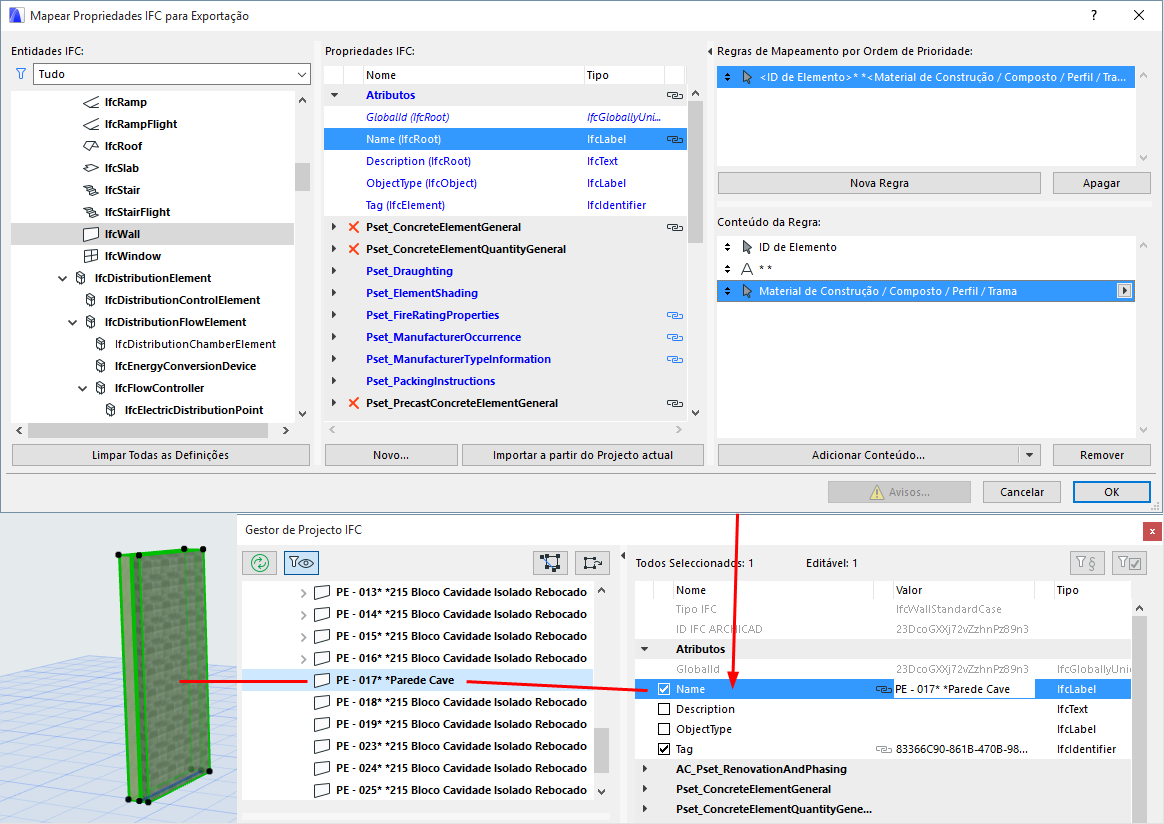This screenshot has height=824, width=1164.
Task: Click the help question mark icon
Action: [1093, 16]
